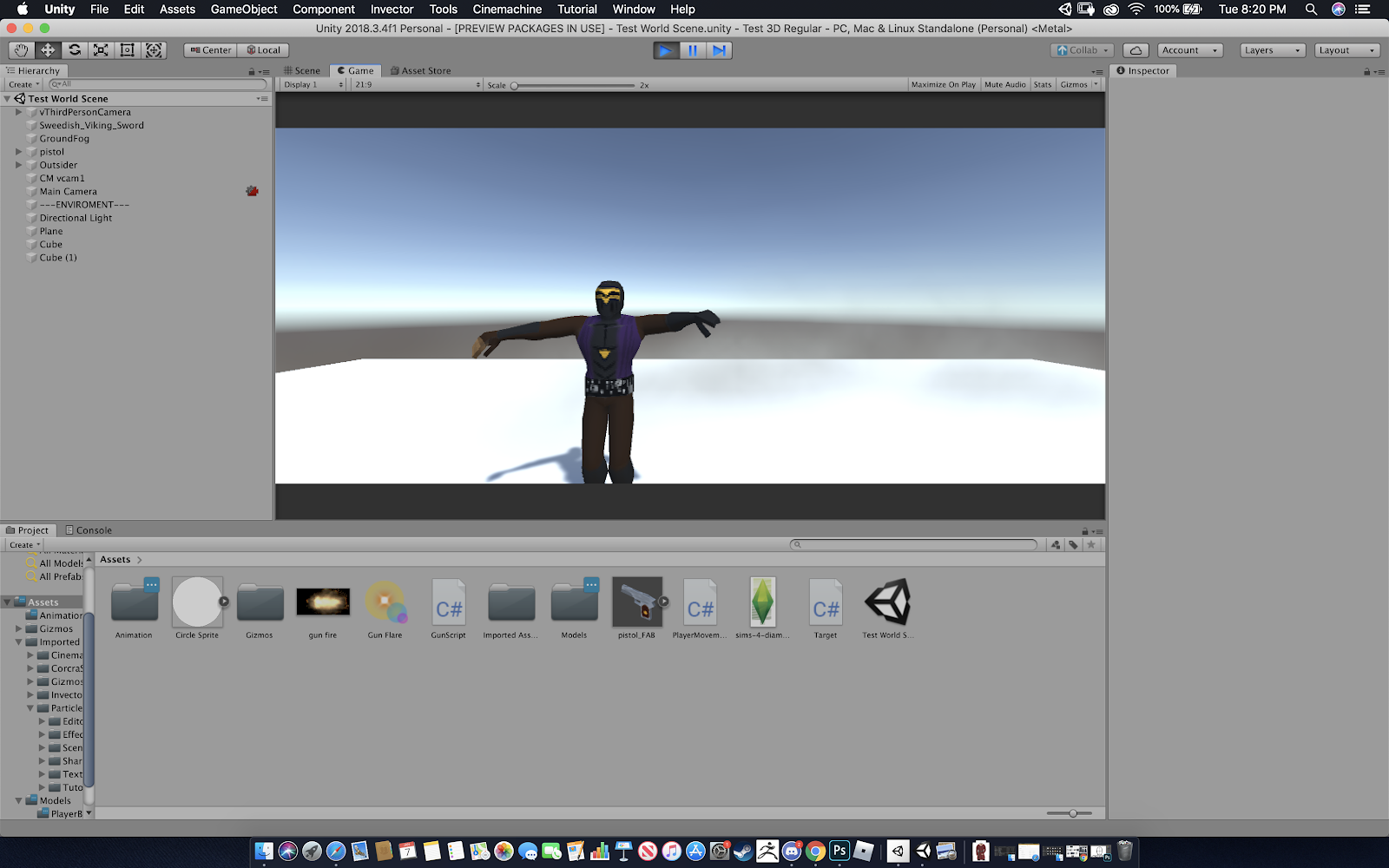Select the Scale tool
1389x868 pixels.
[x=101, y=50]
